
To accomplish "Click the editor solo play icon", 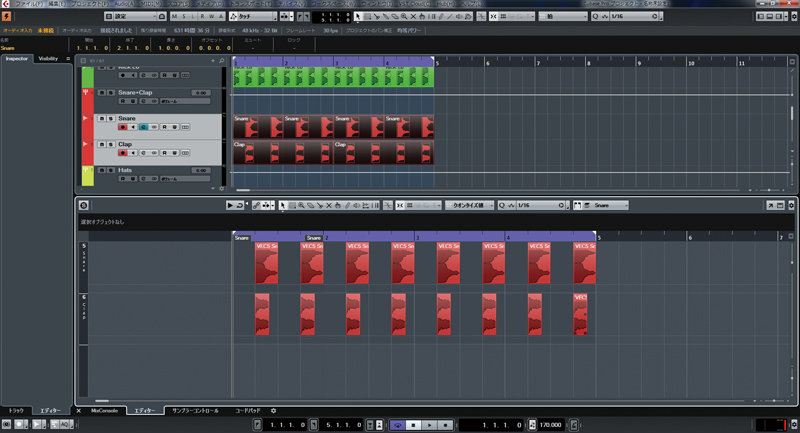I will click(230, 205).
